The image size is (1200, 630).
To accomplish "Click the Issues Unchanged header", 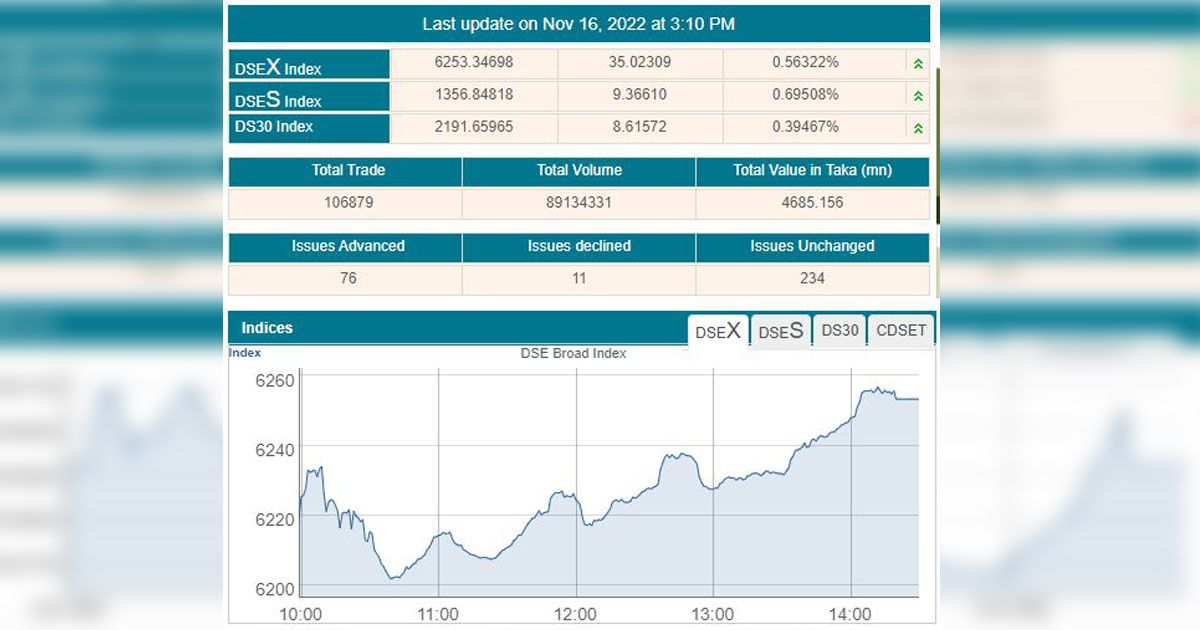I will click(x=813, y=247).
